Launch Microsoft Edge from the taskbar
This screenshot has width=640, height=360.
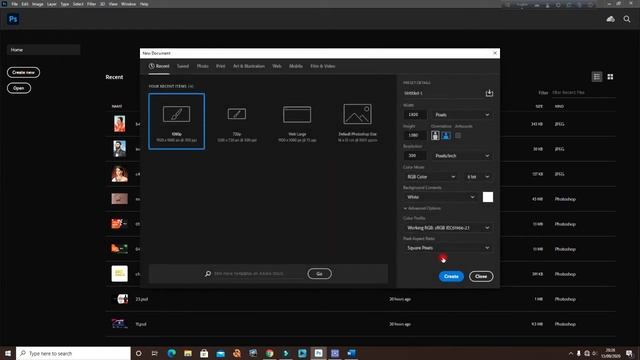(171, 353)
